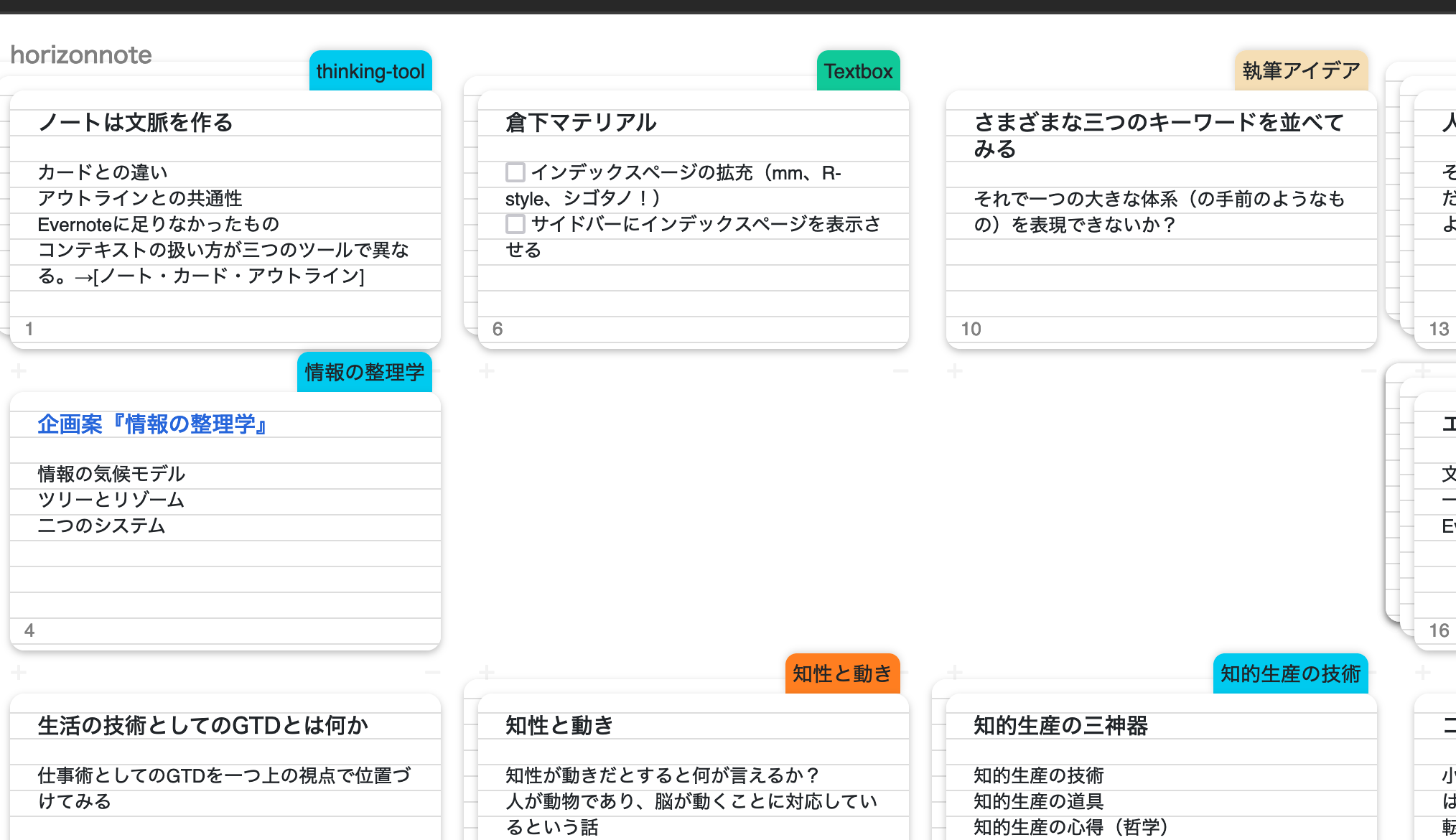Click the plus icon above the 知的生産の三神器 card
The width and height of the screenshot is (1456, 840).
click(x=955, y=673)
